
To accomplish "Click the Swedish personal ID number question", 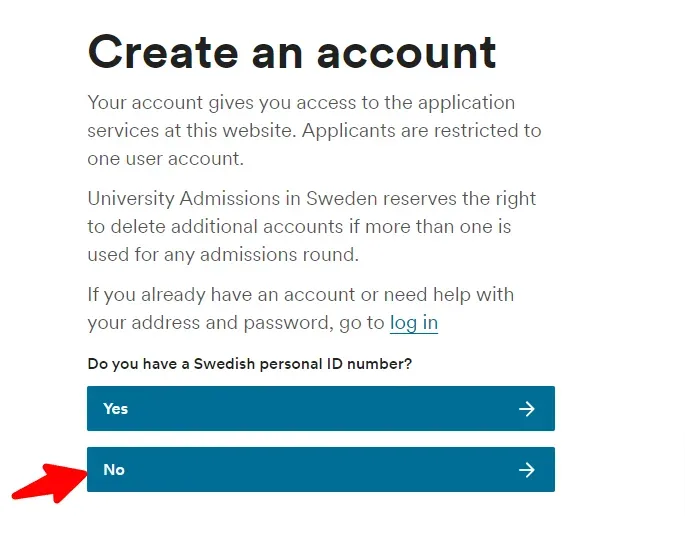I will (250, 364).
